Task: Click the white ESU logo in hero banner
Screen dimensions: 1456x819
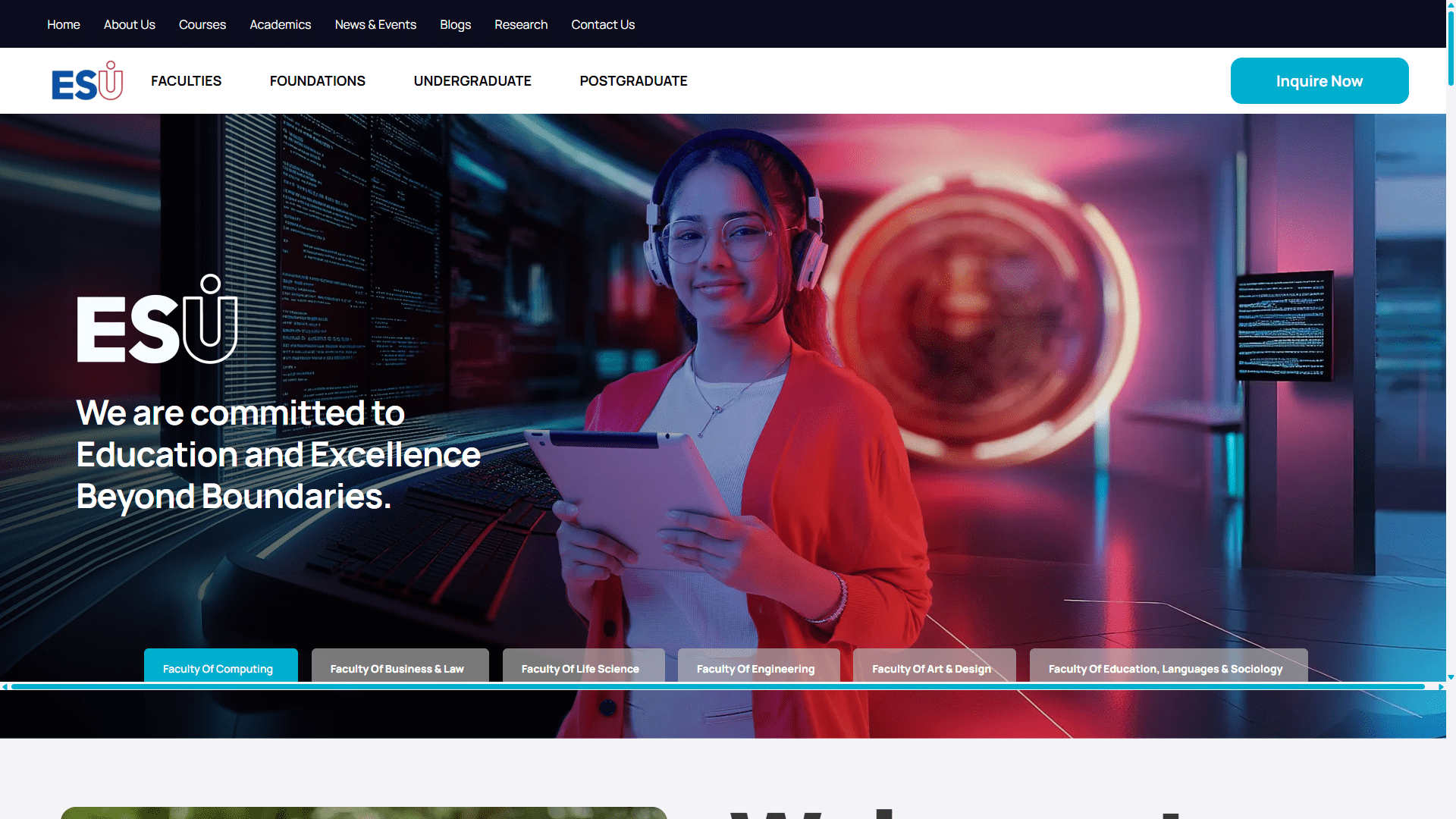Action: (157, 319)
